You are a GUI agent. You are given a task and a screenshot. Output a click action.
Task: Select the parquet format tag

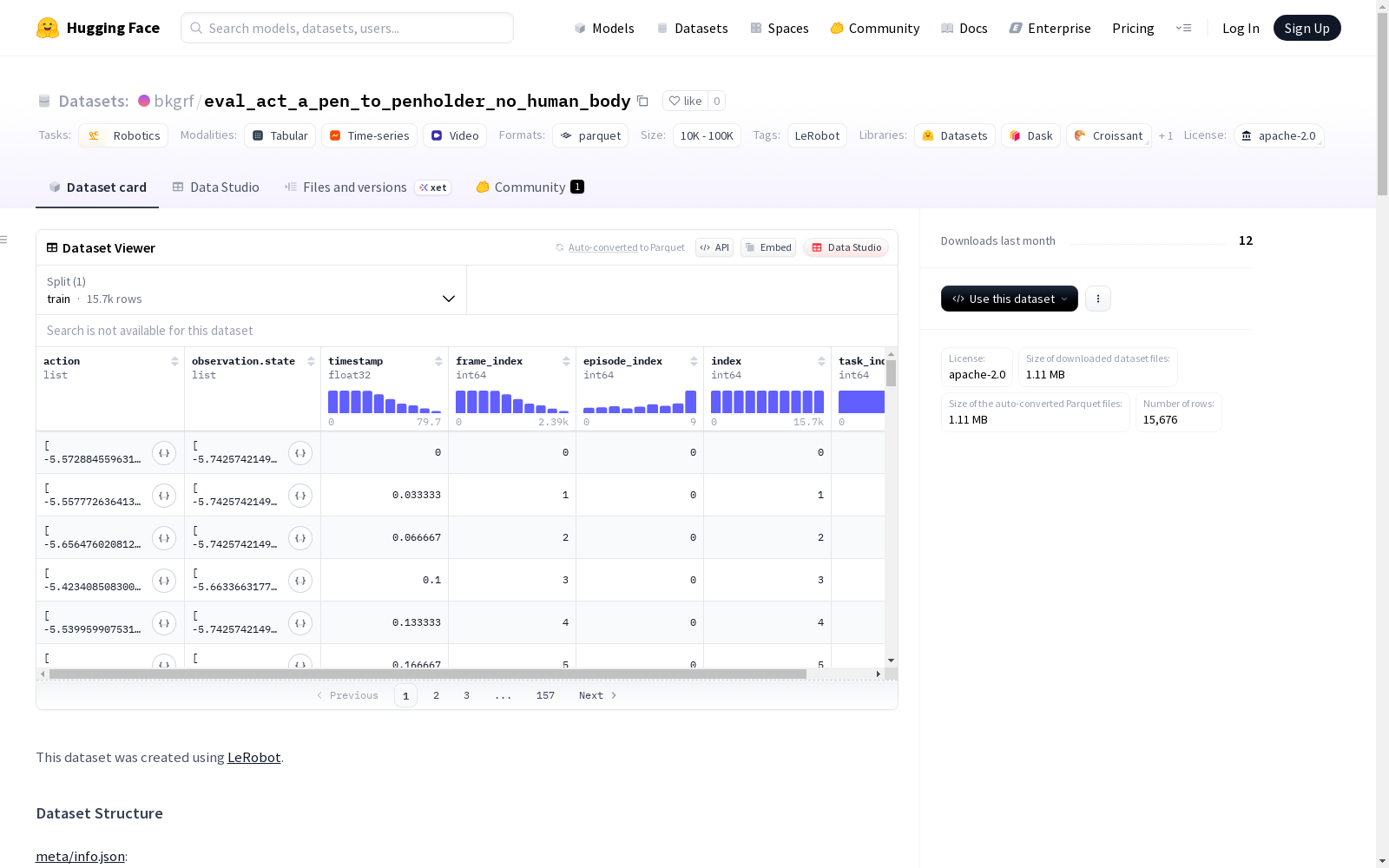pos(590,135)
